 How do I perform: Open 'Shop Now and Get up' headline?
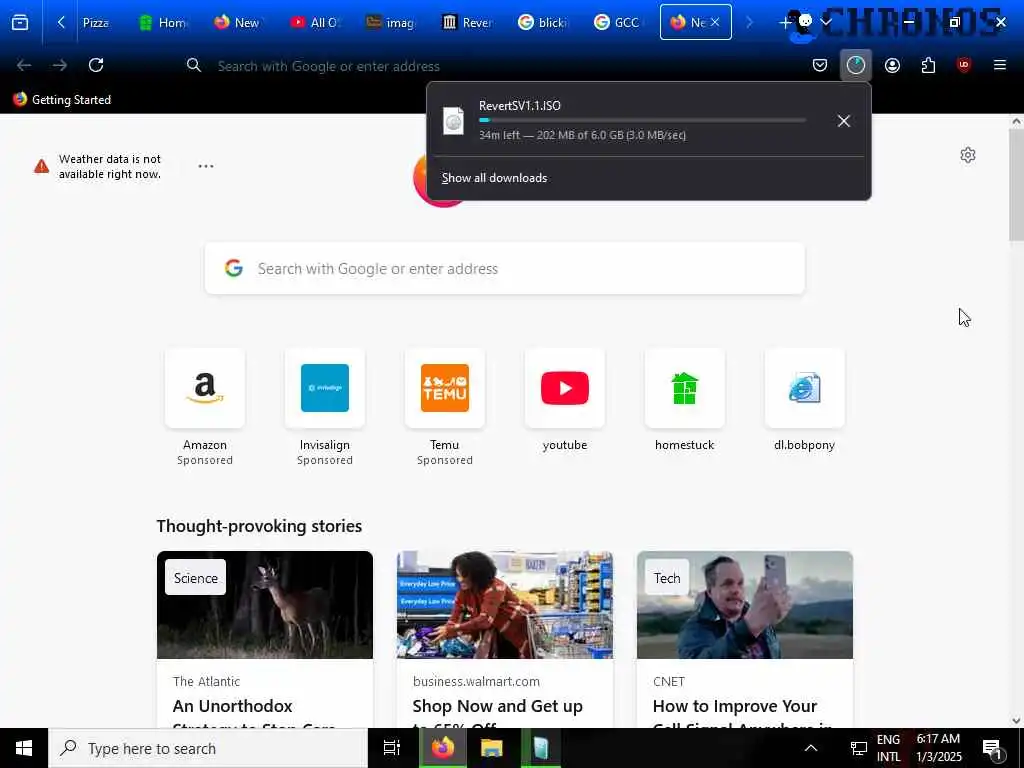(x=498, y=706)
